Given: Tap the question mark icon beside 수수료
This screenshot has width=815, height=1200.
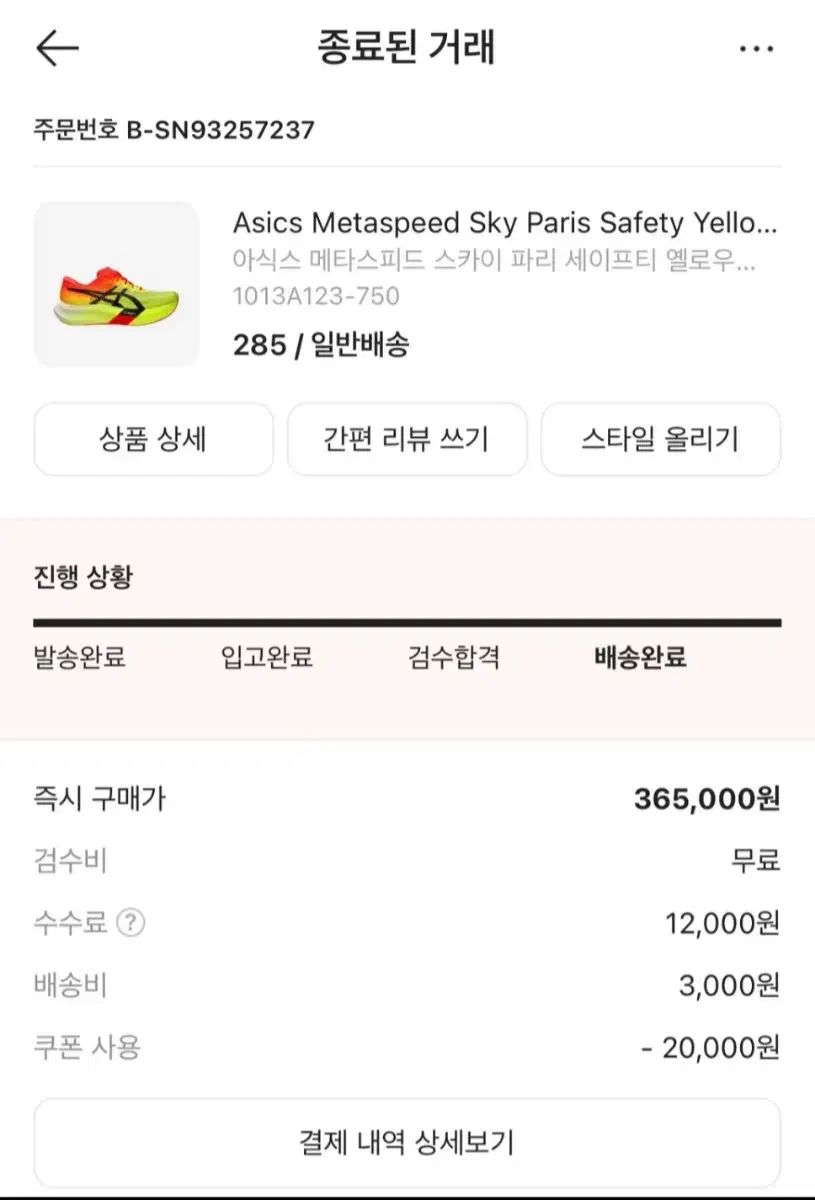Looking at the screenshot, I should 131,923.
